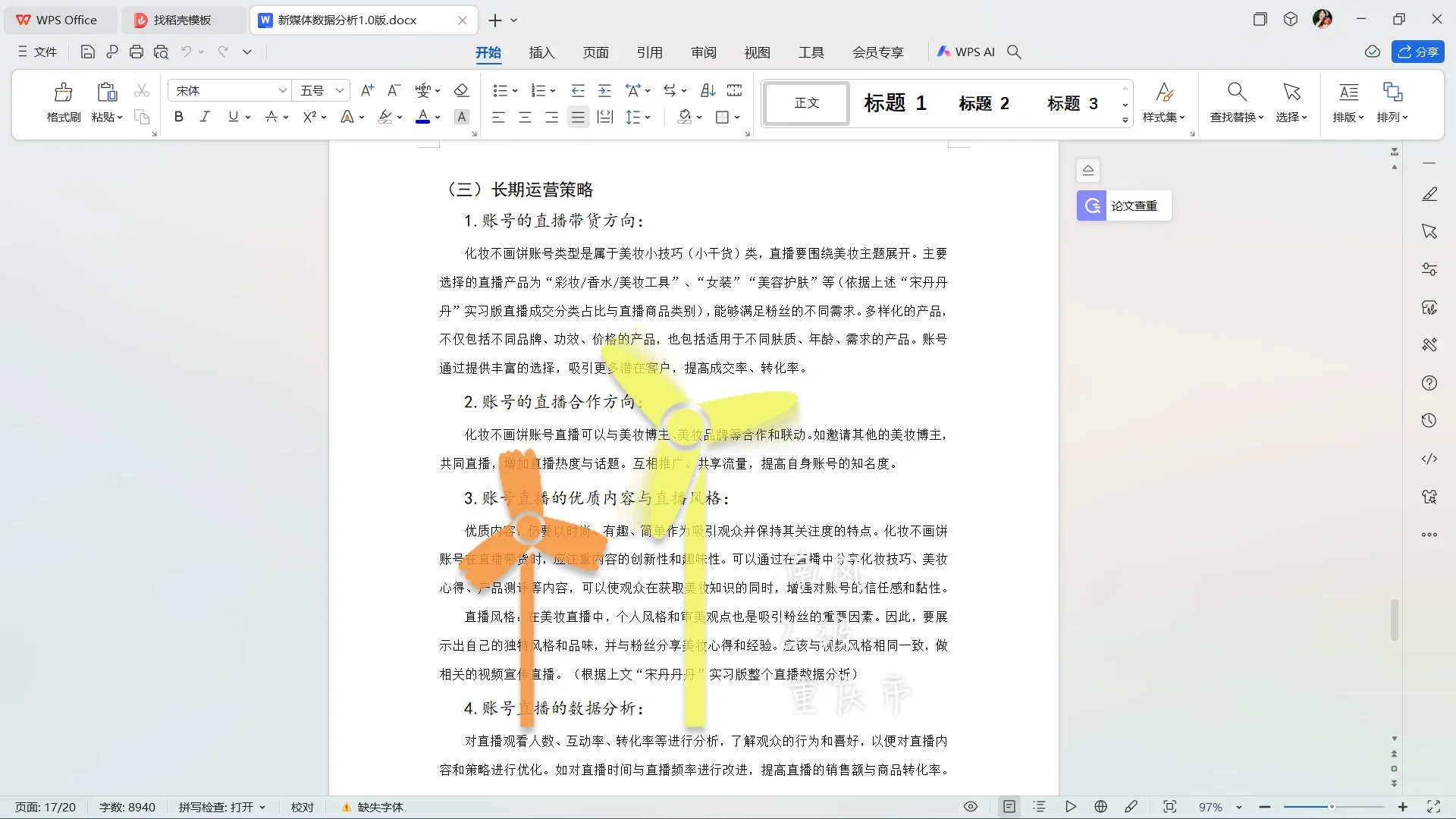Open the Page (页面) tab

pos(595,52)
